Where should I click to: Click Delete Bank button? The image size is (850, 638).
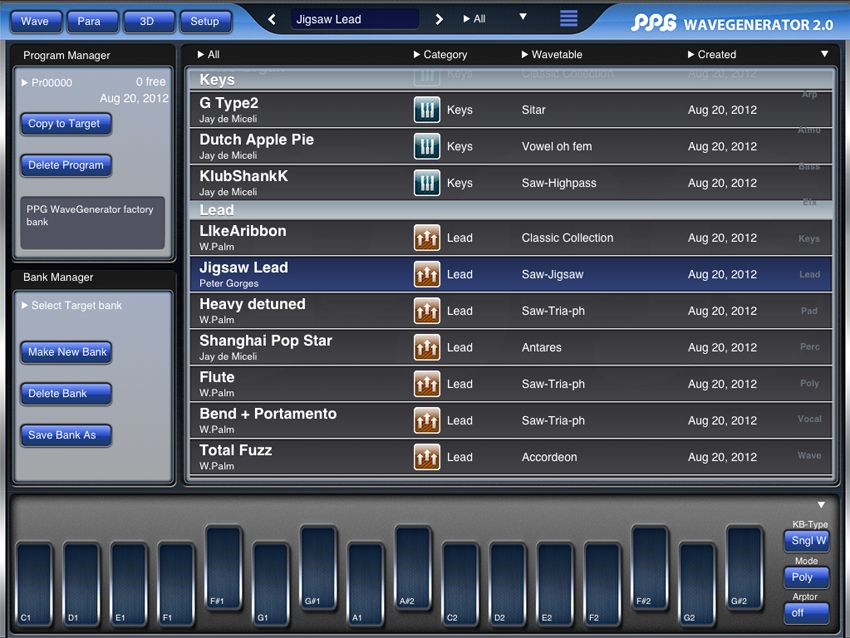coord(65,394)
